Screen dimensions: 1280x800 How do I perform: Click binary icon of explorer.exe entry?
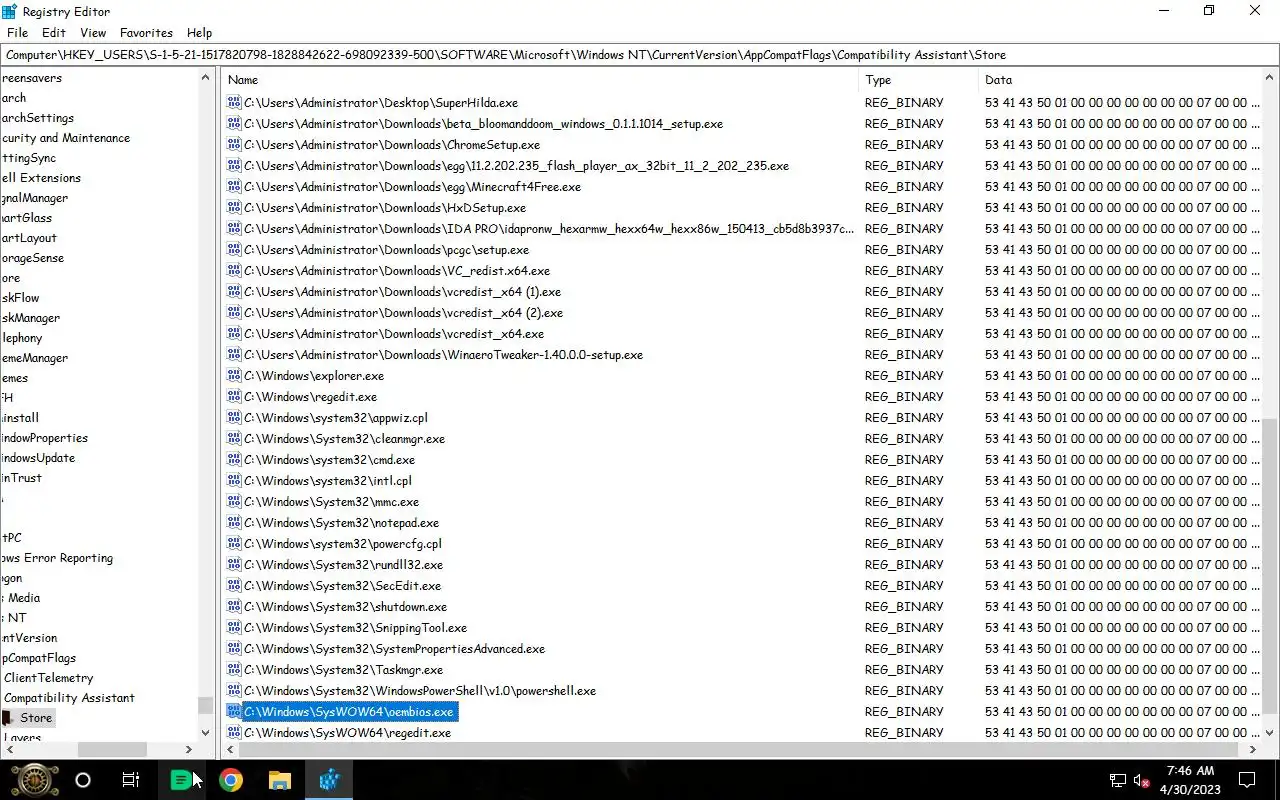pos(234,376)
